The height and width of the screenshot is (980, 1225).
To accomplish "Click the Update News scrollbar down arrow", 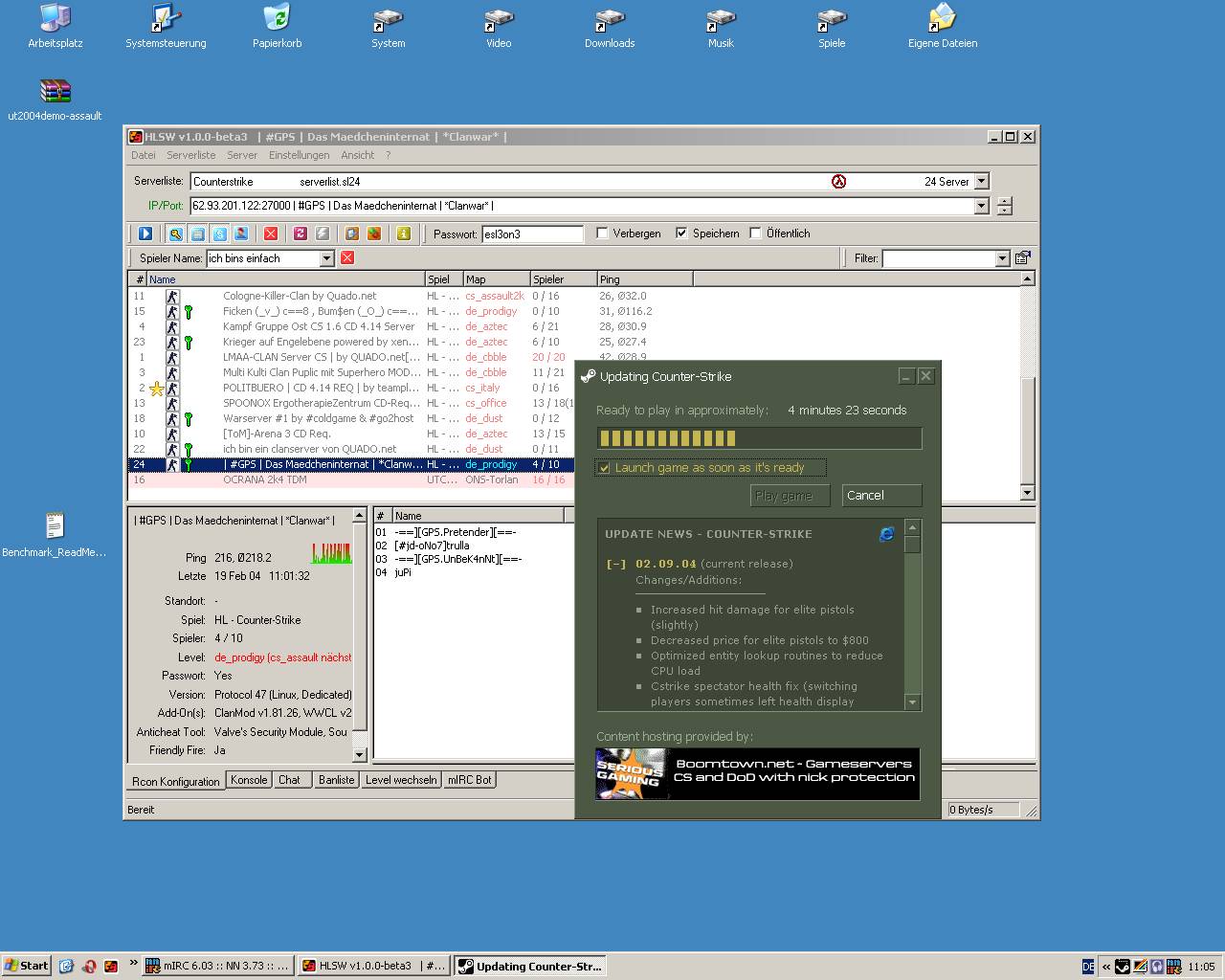I will pyautogui.click(x=912, y=702).
